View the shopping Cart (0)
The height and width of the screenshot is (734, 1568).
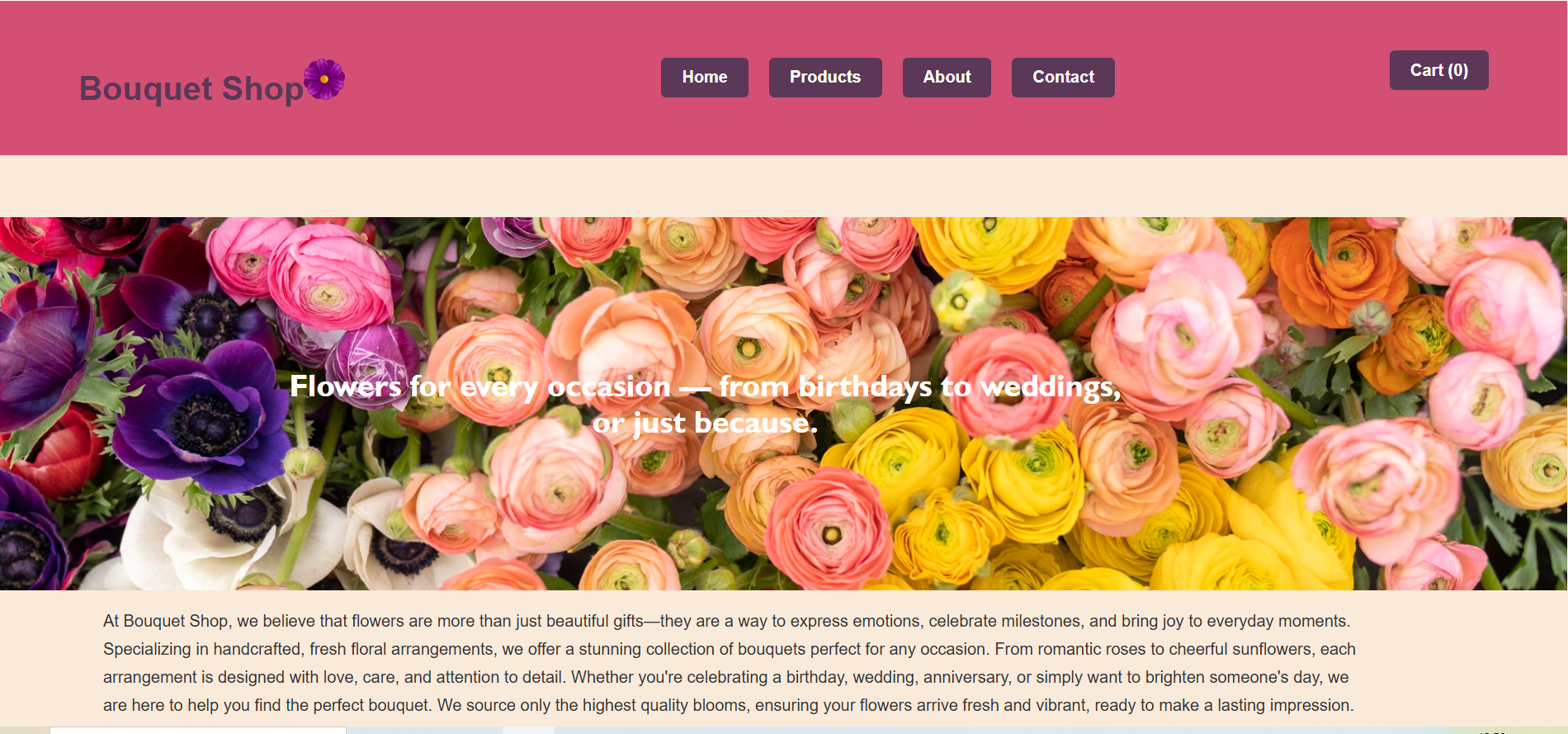pyautogui.click(x=1438, y=70)
